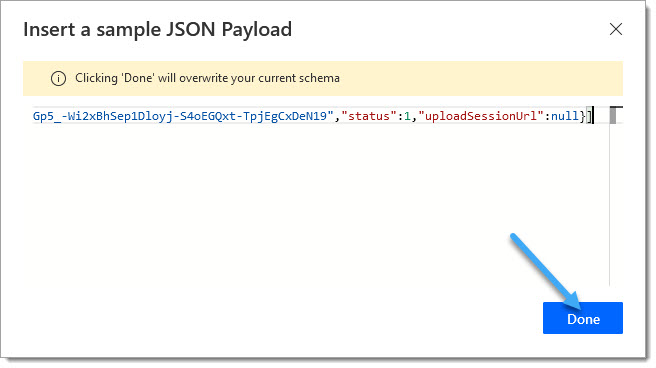Image resolution: width=656 pixels, height=368 pixels.
Task: Close the Insert a sample JSON Payload dialog
Action: [615, 29]
